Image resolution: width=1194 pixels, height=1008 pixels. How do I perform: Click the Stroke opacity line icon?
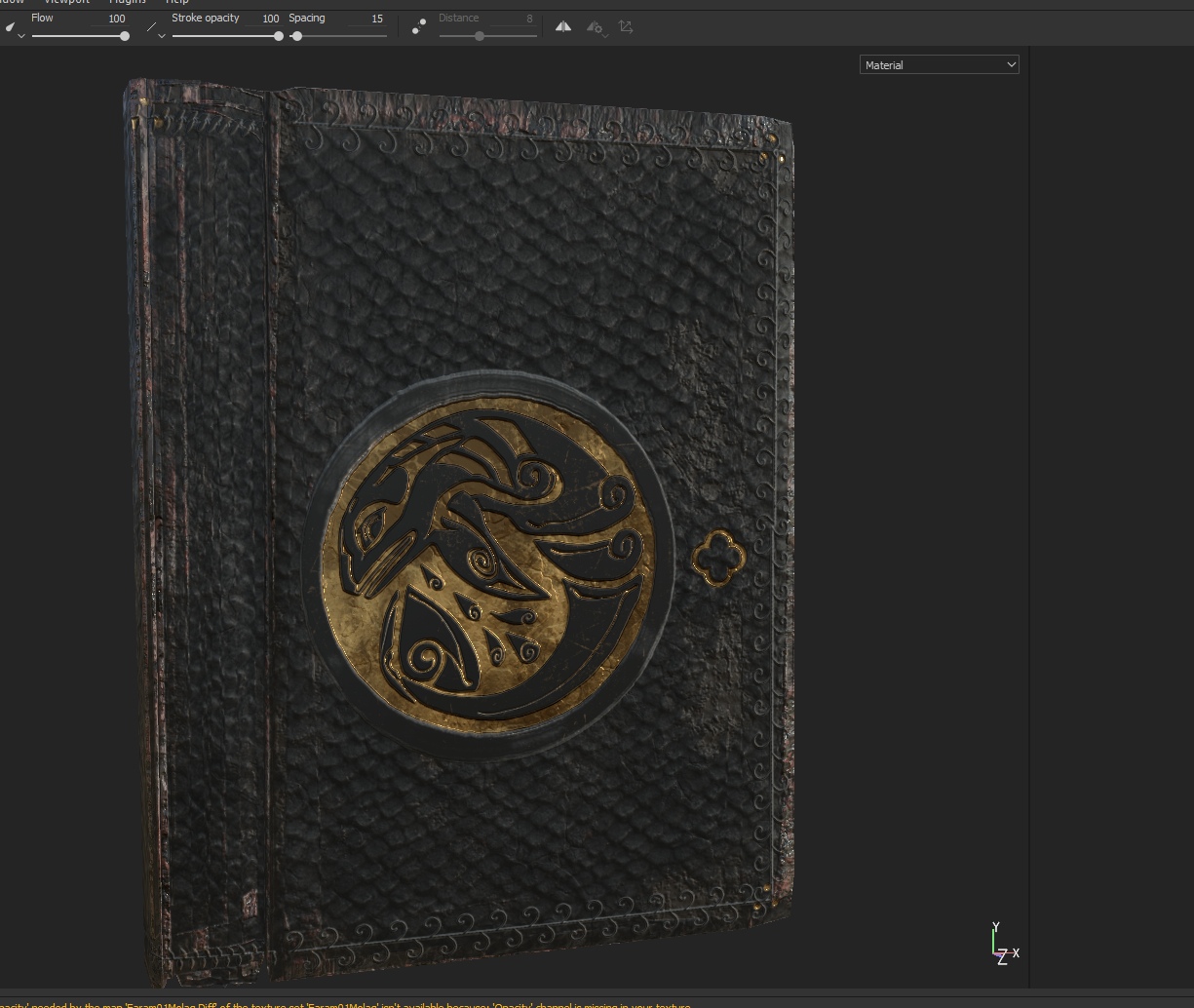[151, 26]
